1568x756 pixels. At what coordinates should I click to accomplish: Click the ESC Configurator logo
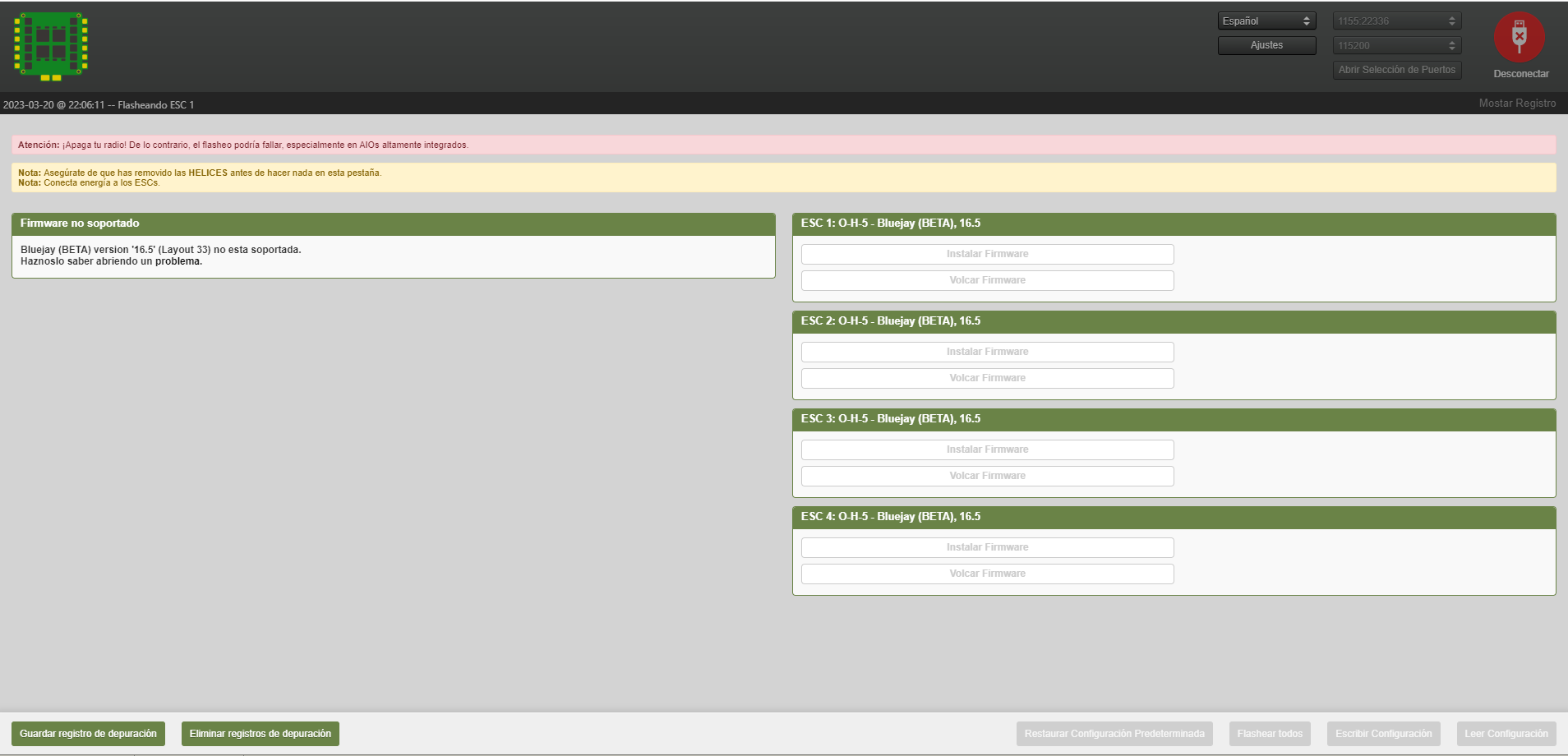[50, 46]
